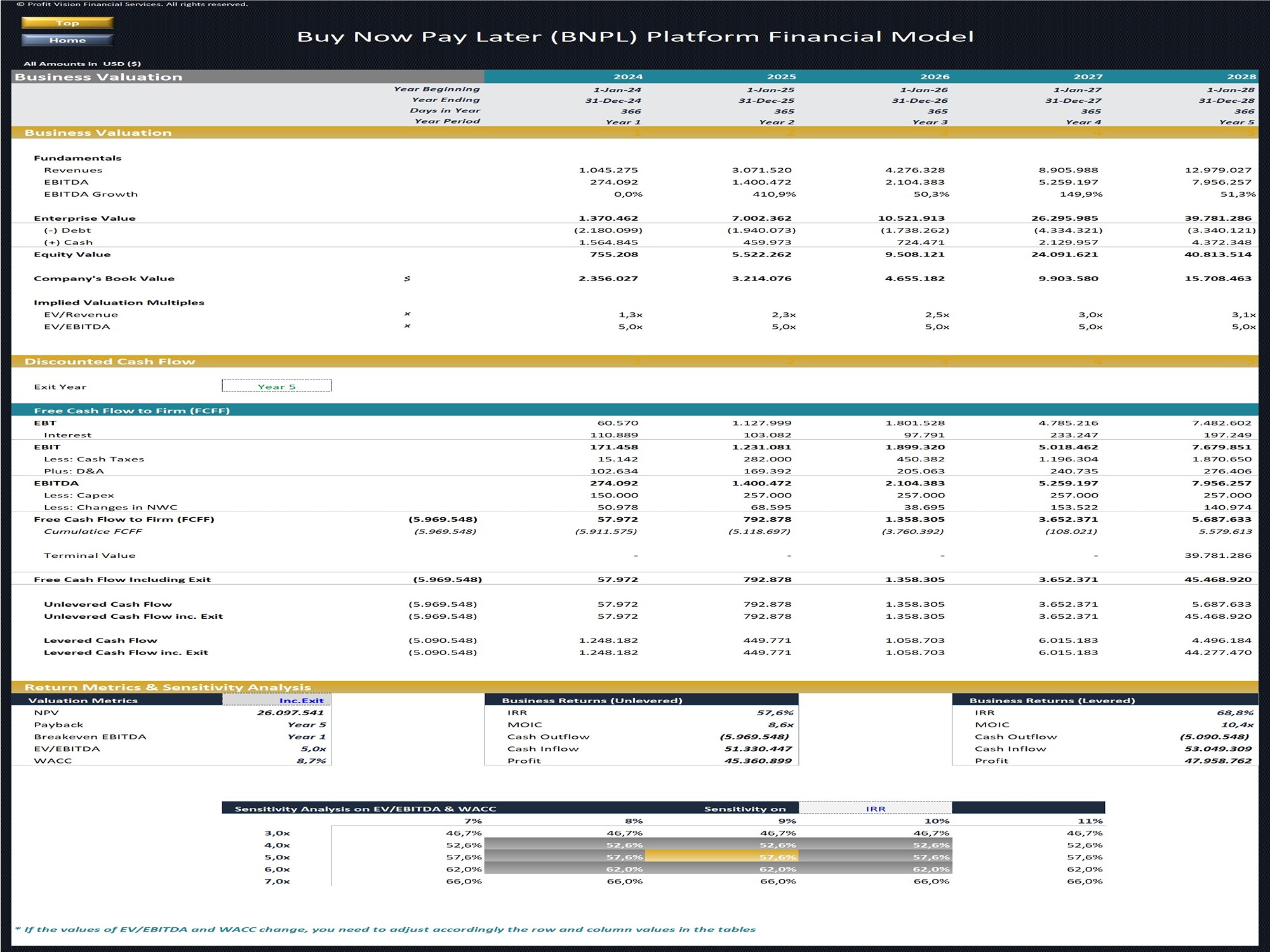
Task: Click the unlevered Cash Inflow 51.330.447
Action: [758, 748]
